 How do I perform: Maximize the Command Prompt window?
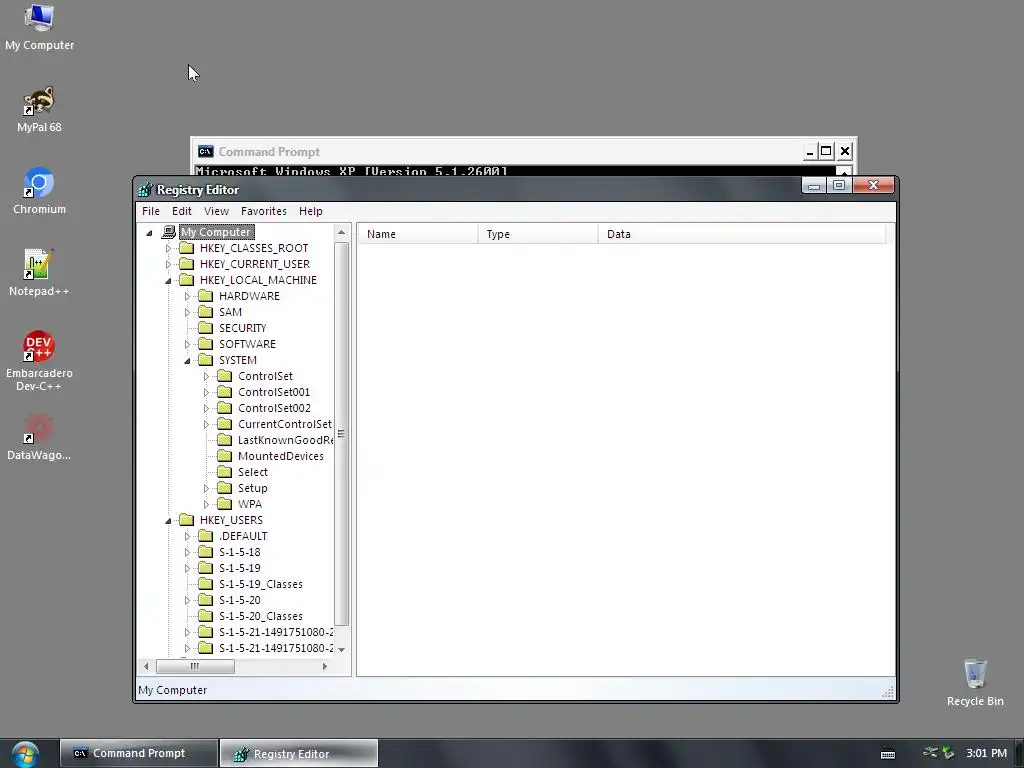pos(826,152)
